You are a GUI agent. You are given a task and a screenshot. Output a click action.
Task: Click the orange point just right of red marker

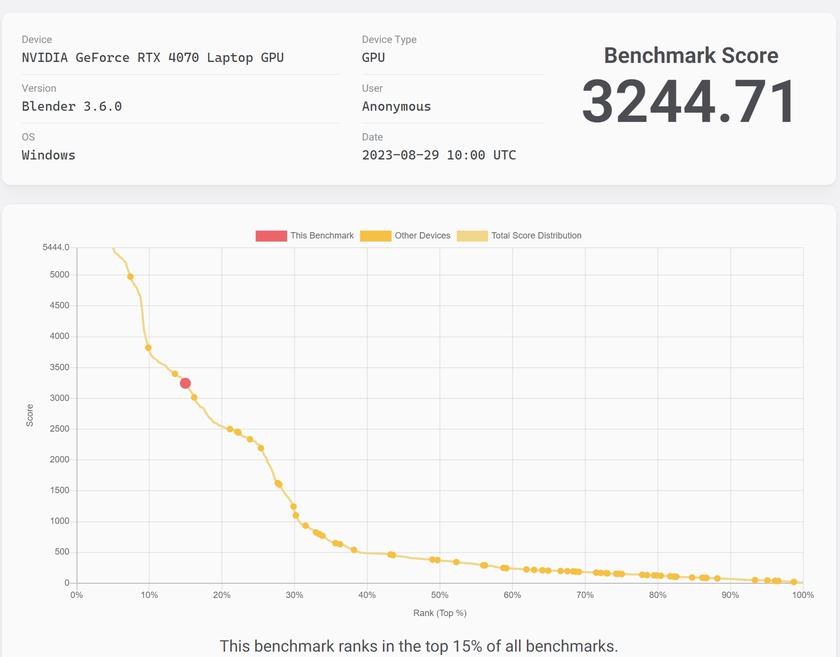[194, 397]
